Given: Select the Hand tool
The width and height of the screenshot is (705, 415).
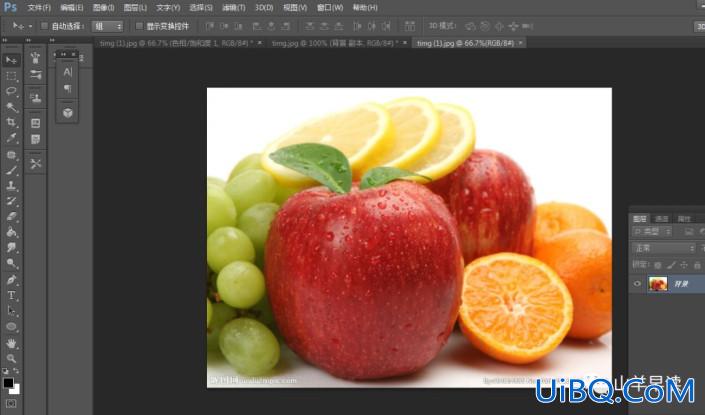Looking at the screenshot, I should tap(11, 344).
